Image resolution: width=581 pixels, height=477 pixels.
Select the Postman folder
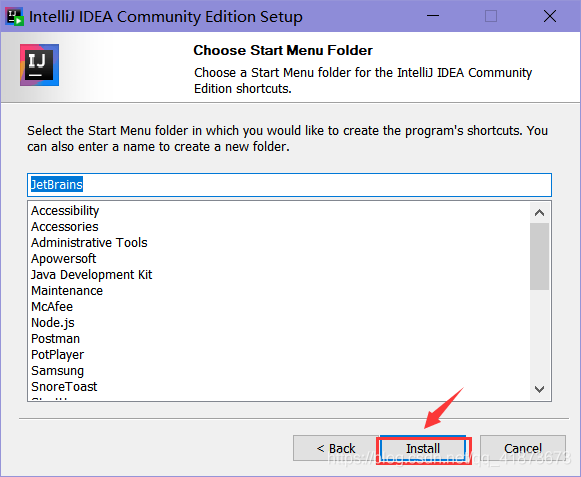(56, 338)
